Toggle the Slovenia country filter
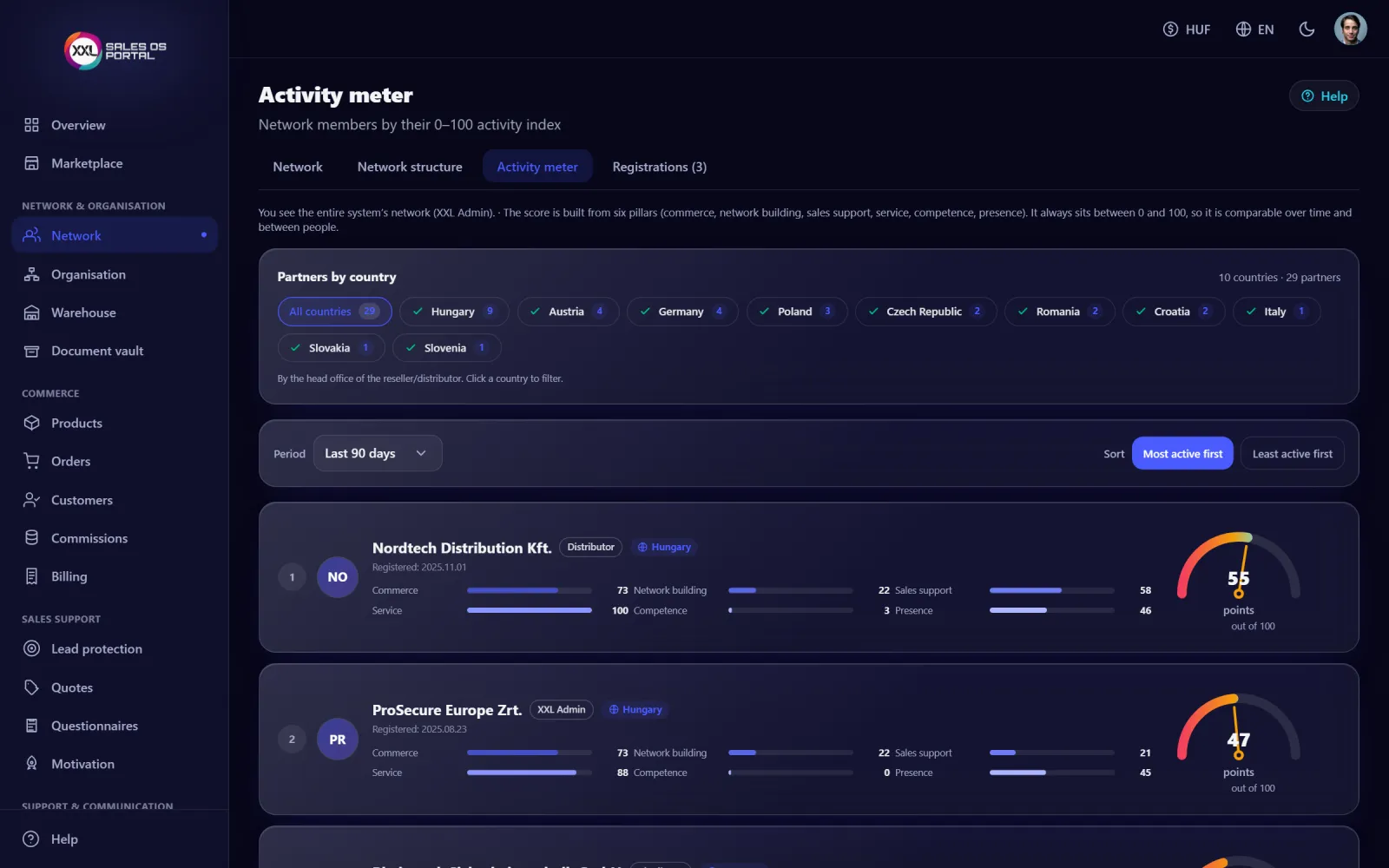 coord(446,348)
